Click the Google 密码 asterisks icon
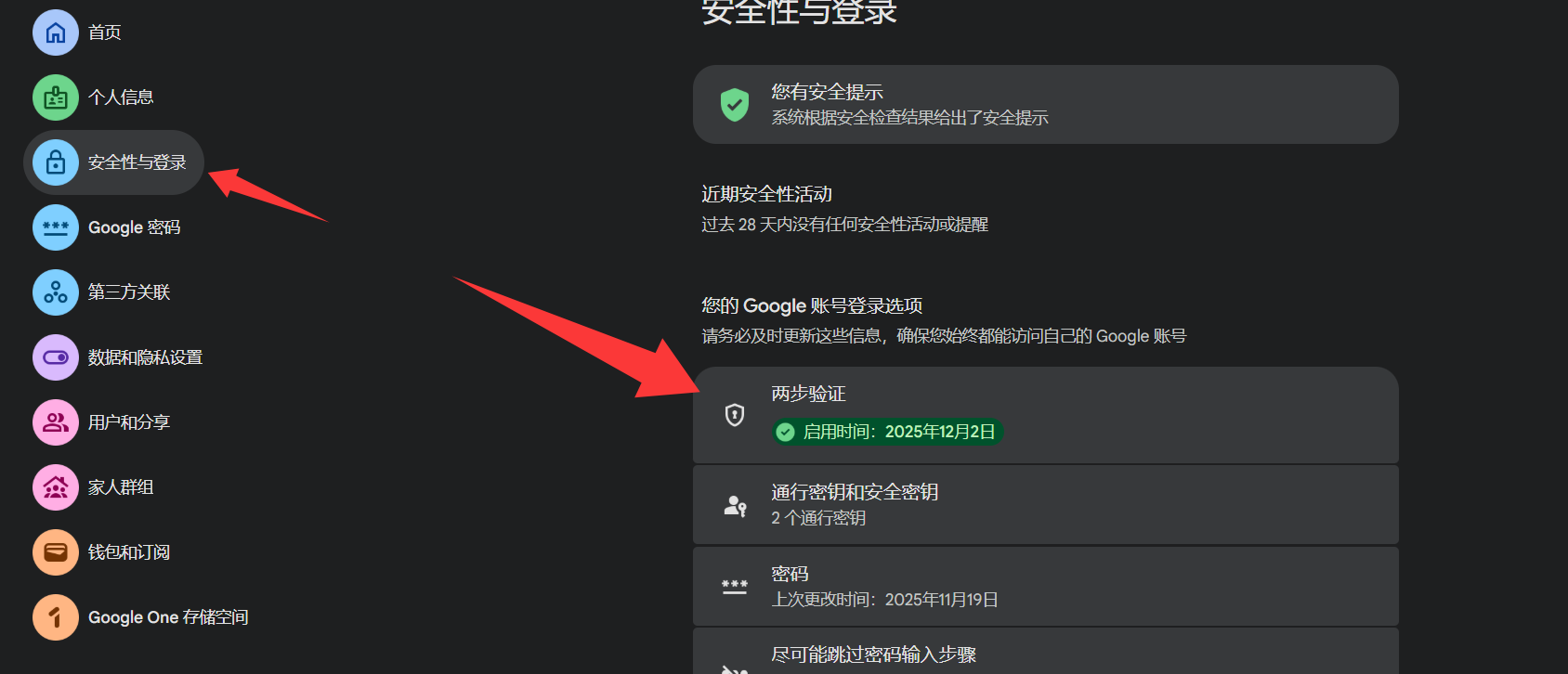 click(x=56, y=227)
